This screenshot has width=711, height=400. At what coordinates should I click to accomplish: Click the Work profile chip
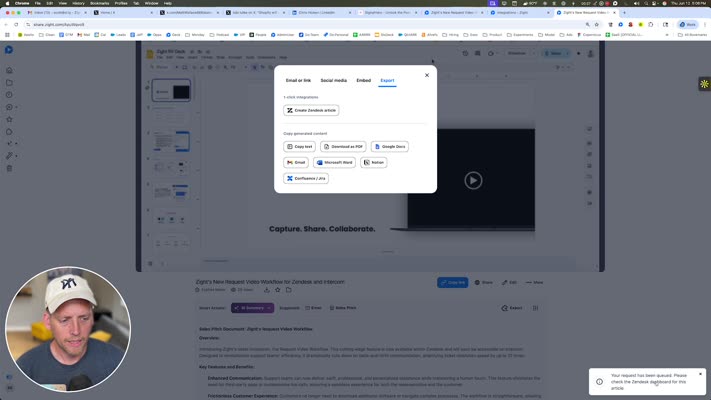pyautogui.click(x=687, y=24)
